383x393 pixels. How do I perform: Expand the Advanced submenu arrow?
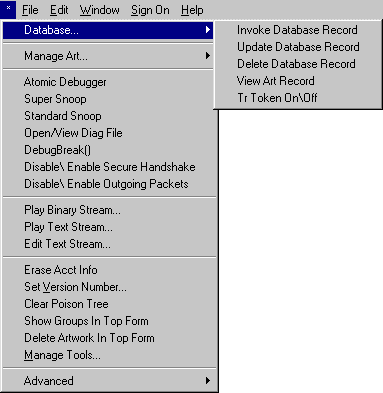pyautogui.click(x=208, y=380)
